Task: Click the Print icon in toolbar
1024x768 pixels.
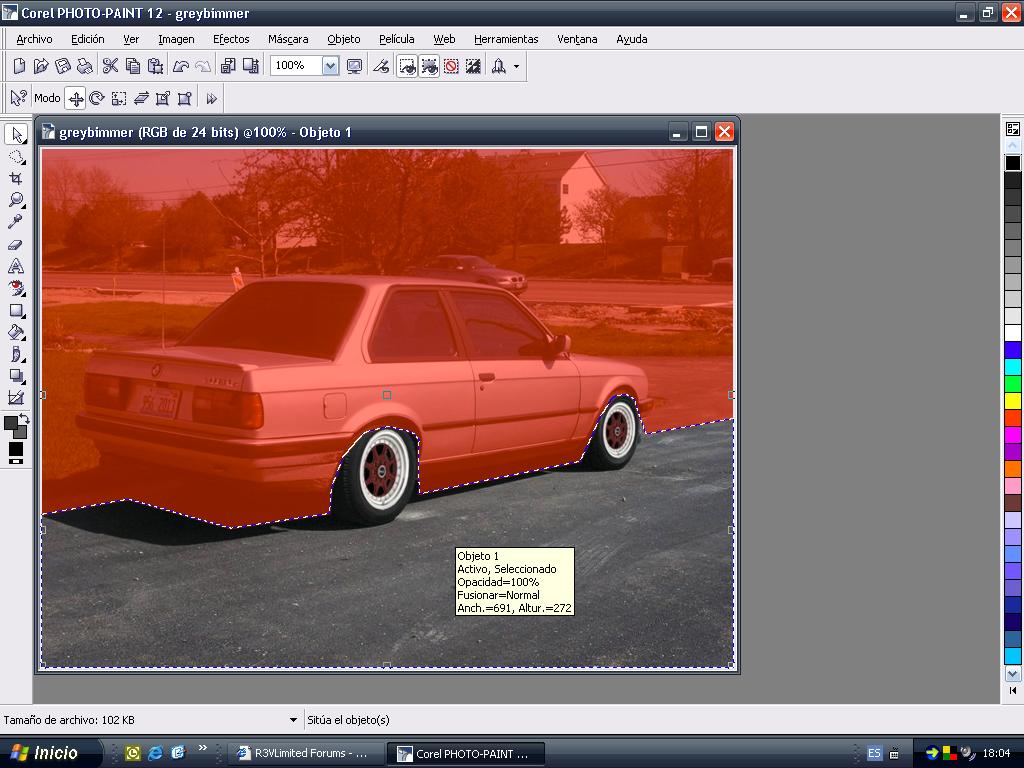Action: [85, 66]
